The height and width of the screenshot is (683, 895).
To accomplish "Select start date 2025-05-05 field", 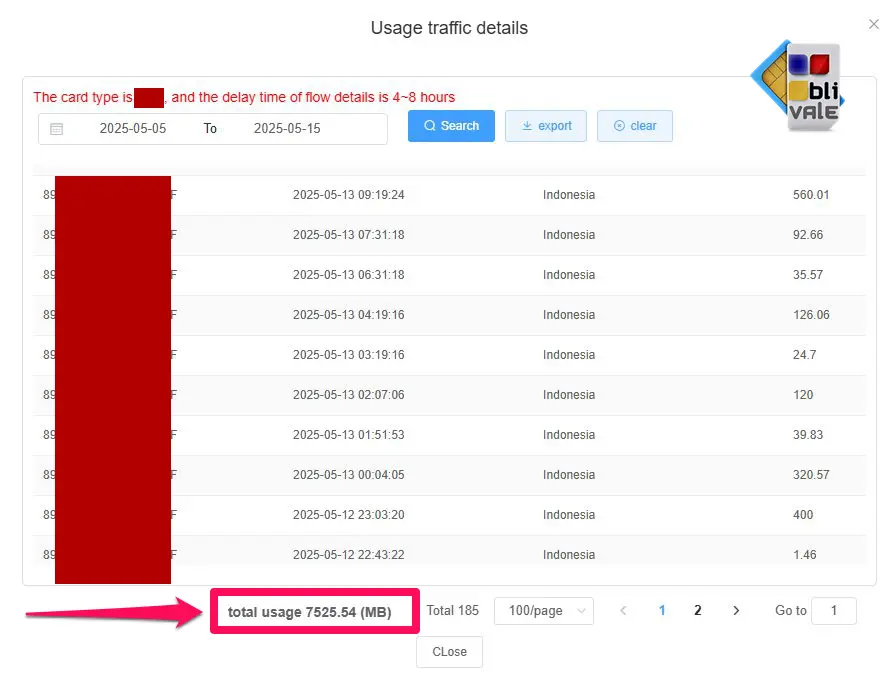I will click(x=132, y=128).
